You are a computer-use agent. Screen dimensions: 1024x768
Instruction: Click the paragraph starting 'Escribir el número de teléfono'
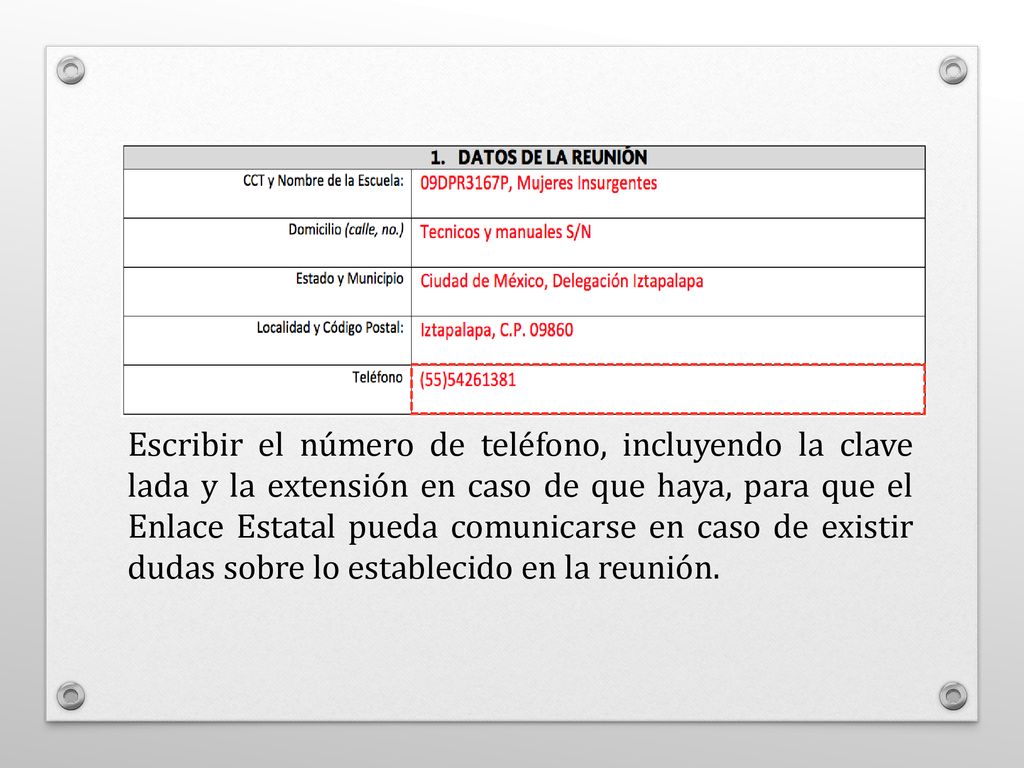(520, 506)
